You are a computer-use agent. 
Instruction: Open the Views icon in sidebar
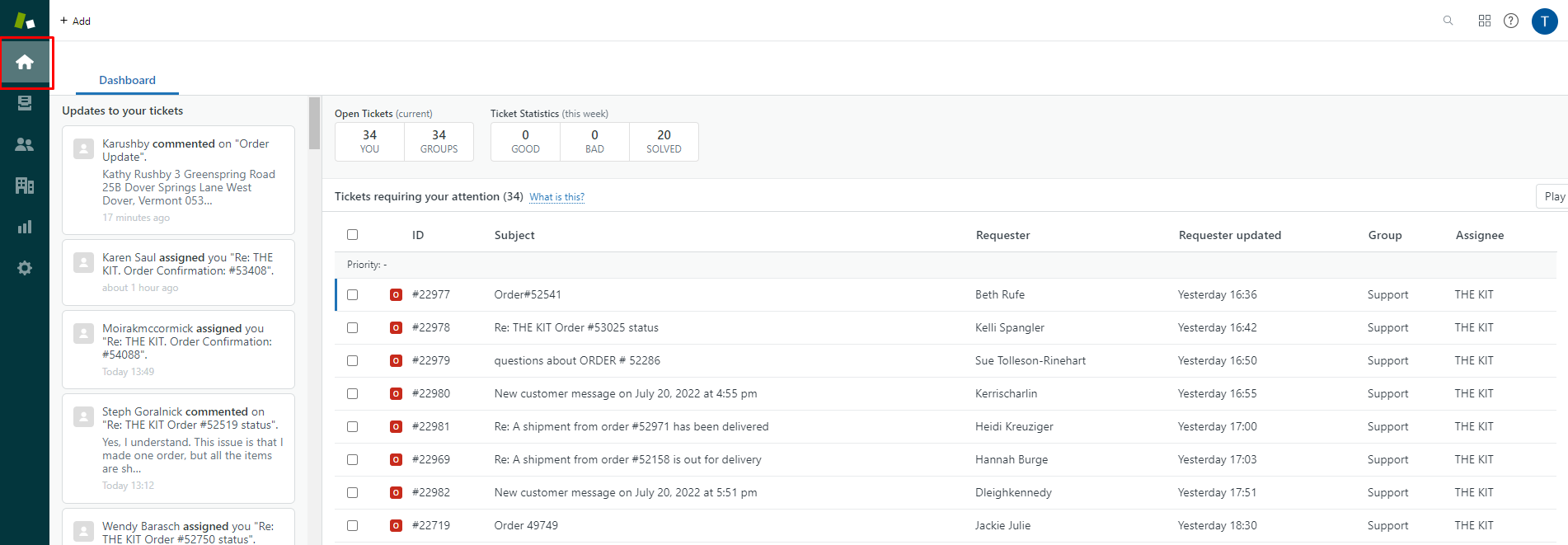click(x=25, y=103)
